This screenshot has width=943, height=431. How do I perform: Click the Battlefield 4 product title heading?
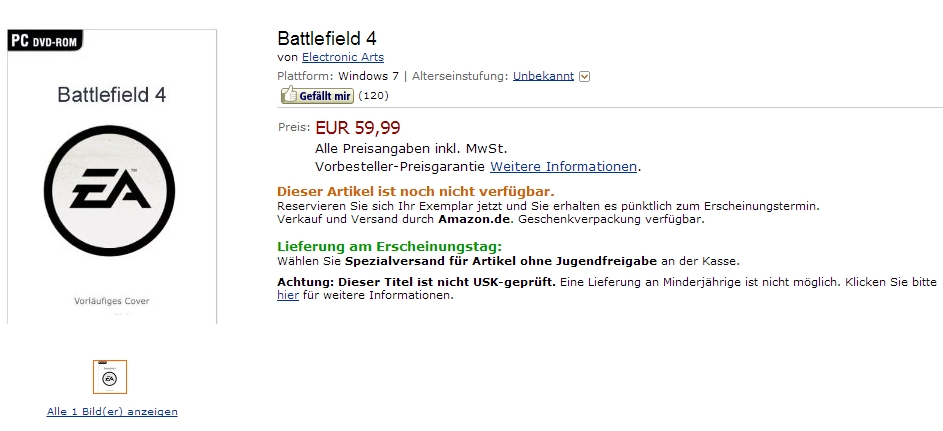pyautogui.click(x=327, y=38)
